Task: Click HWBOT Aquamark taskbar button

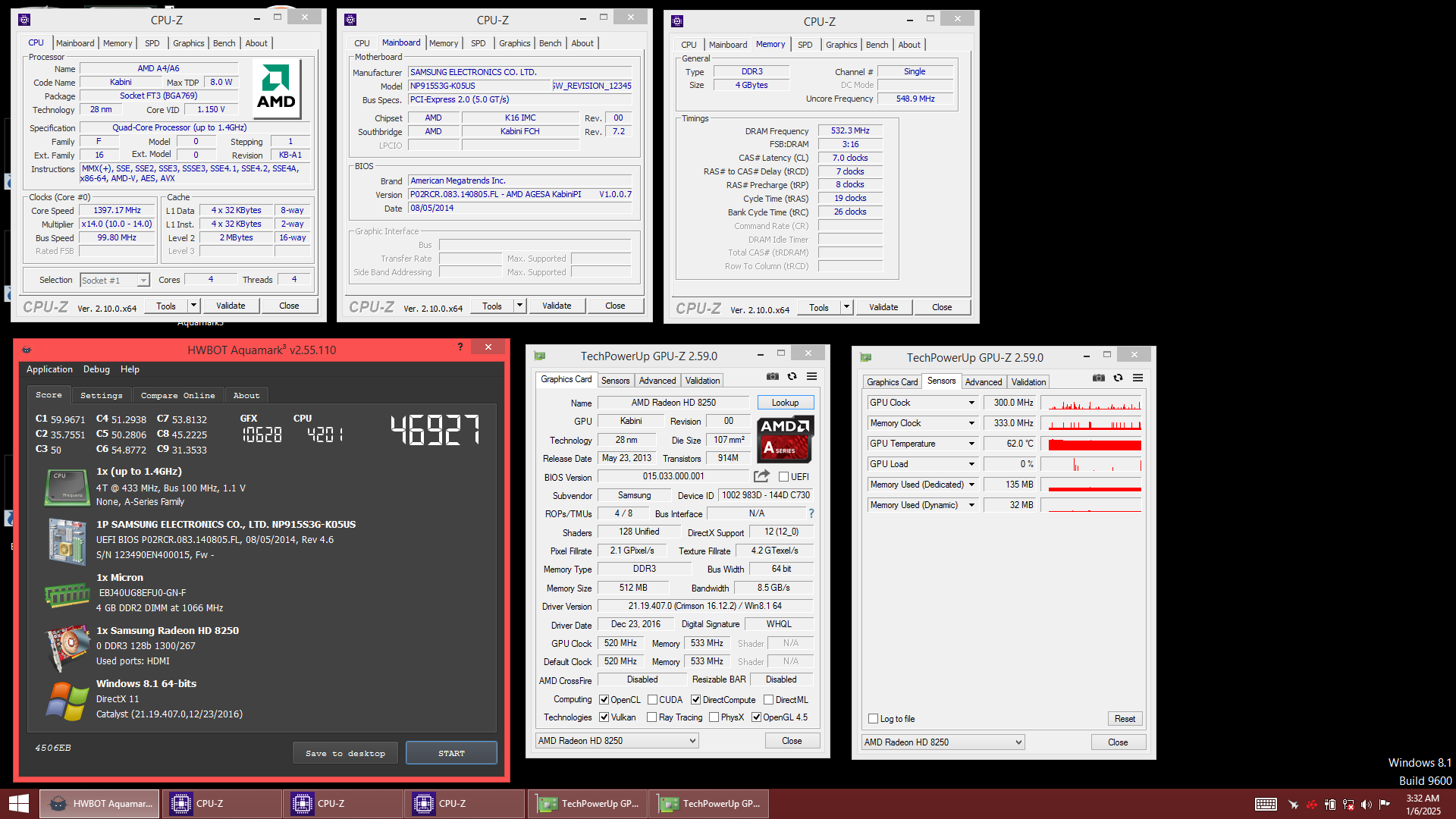Action: pos(99,804)
